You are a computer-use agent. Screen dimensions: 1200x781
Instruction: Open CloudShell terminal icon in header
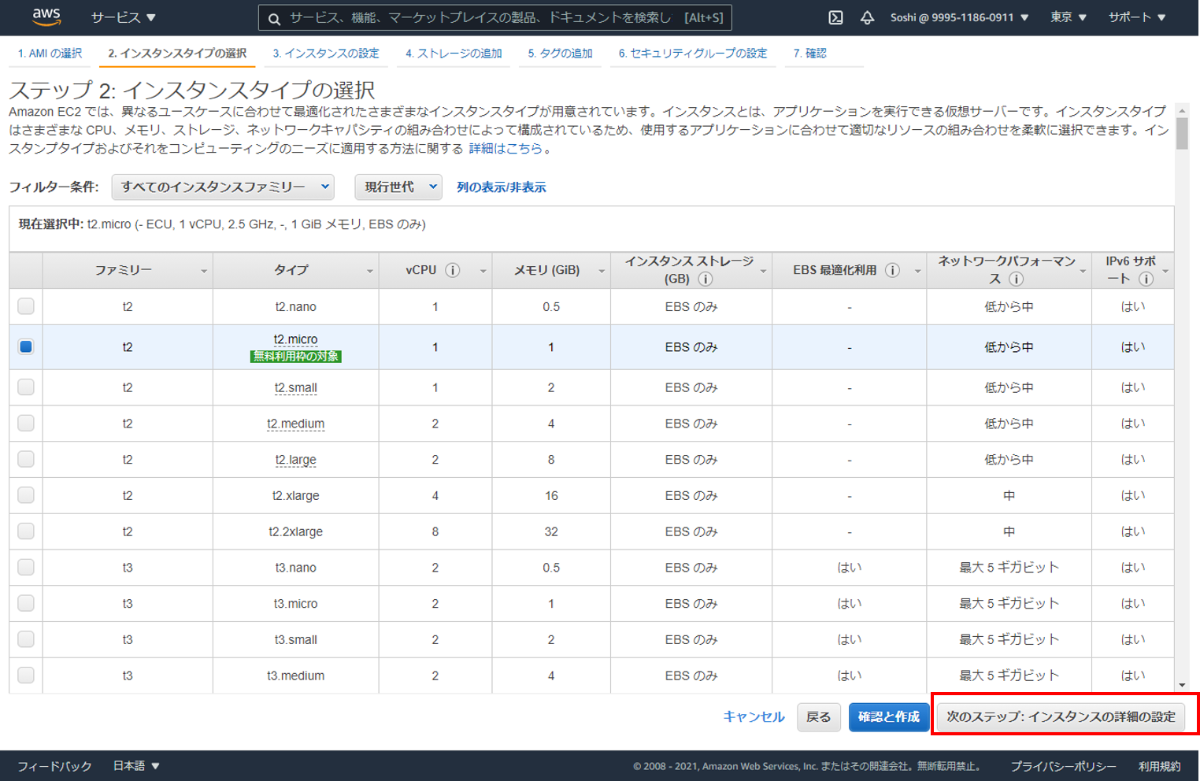point(836,17)
